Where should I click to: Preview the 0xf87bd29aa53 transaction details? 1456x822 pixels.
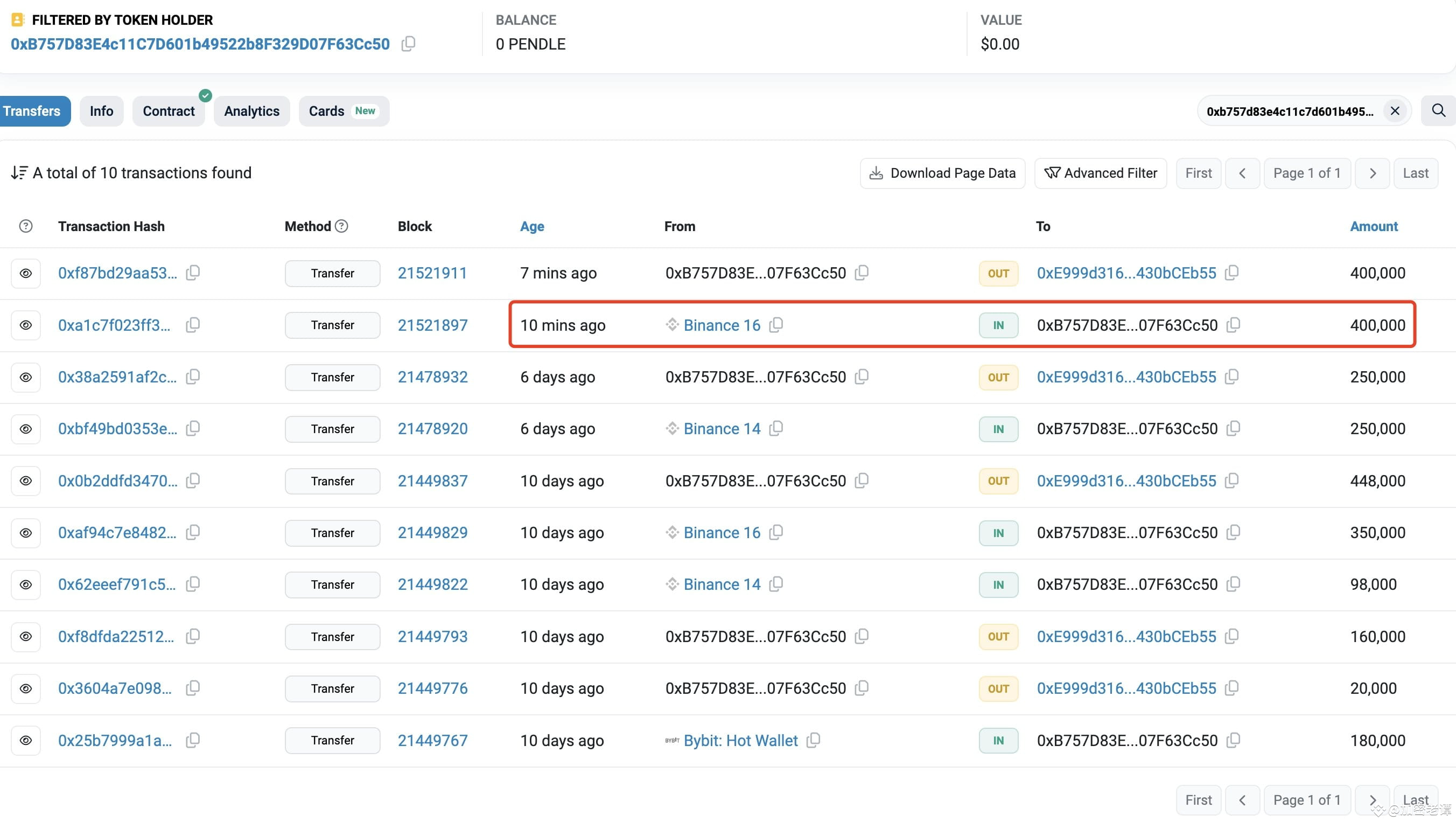pyautogui.click(x=25, y=273)
